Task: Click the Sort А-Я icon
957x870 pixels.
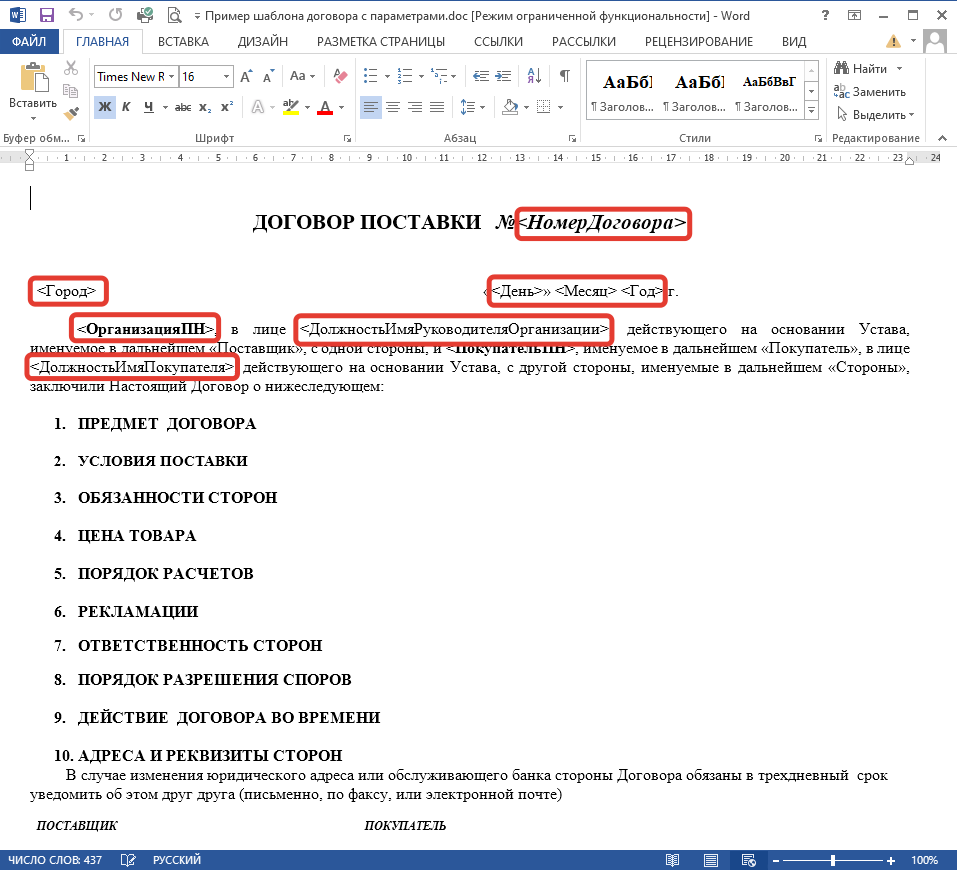Action: pyautogui.click(x=537, y=77)
